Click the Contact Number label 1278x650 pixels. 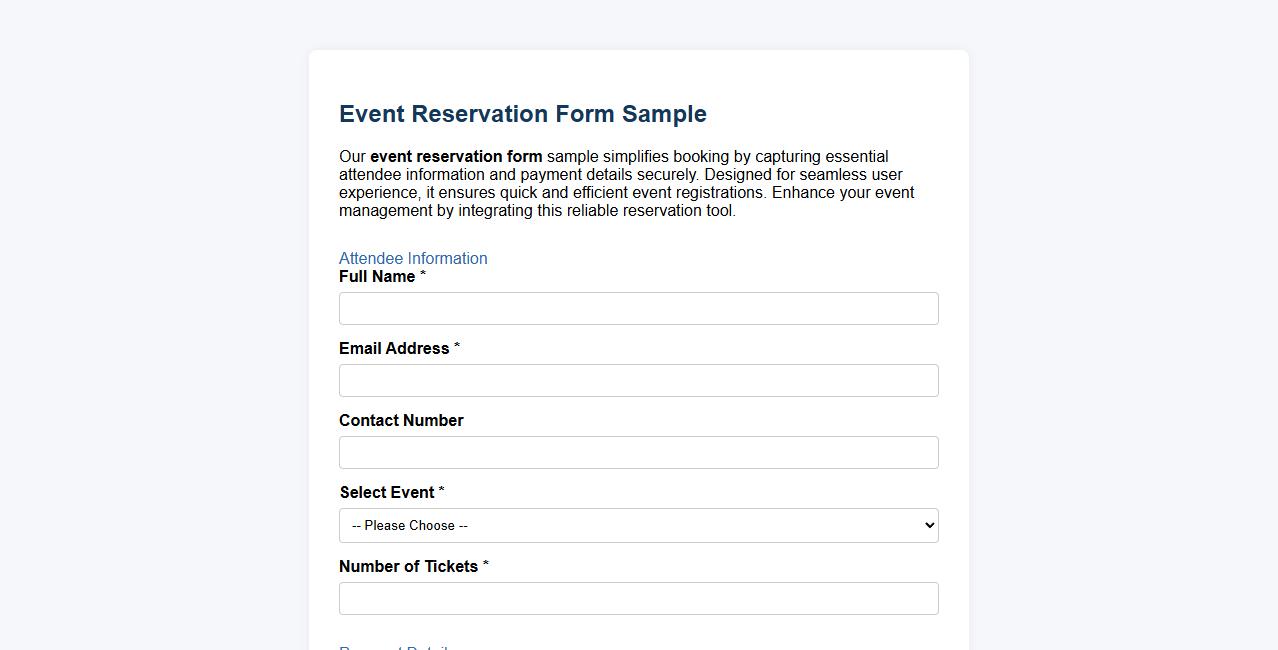(x=400, y=420)
